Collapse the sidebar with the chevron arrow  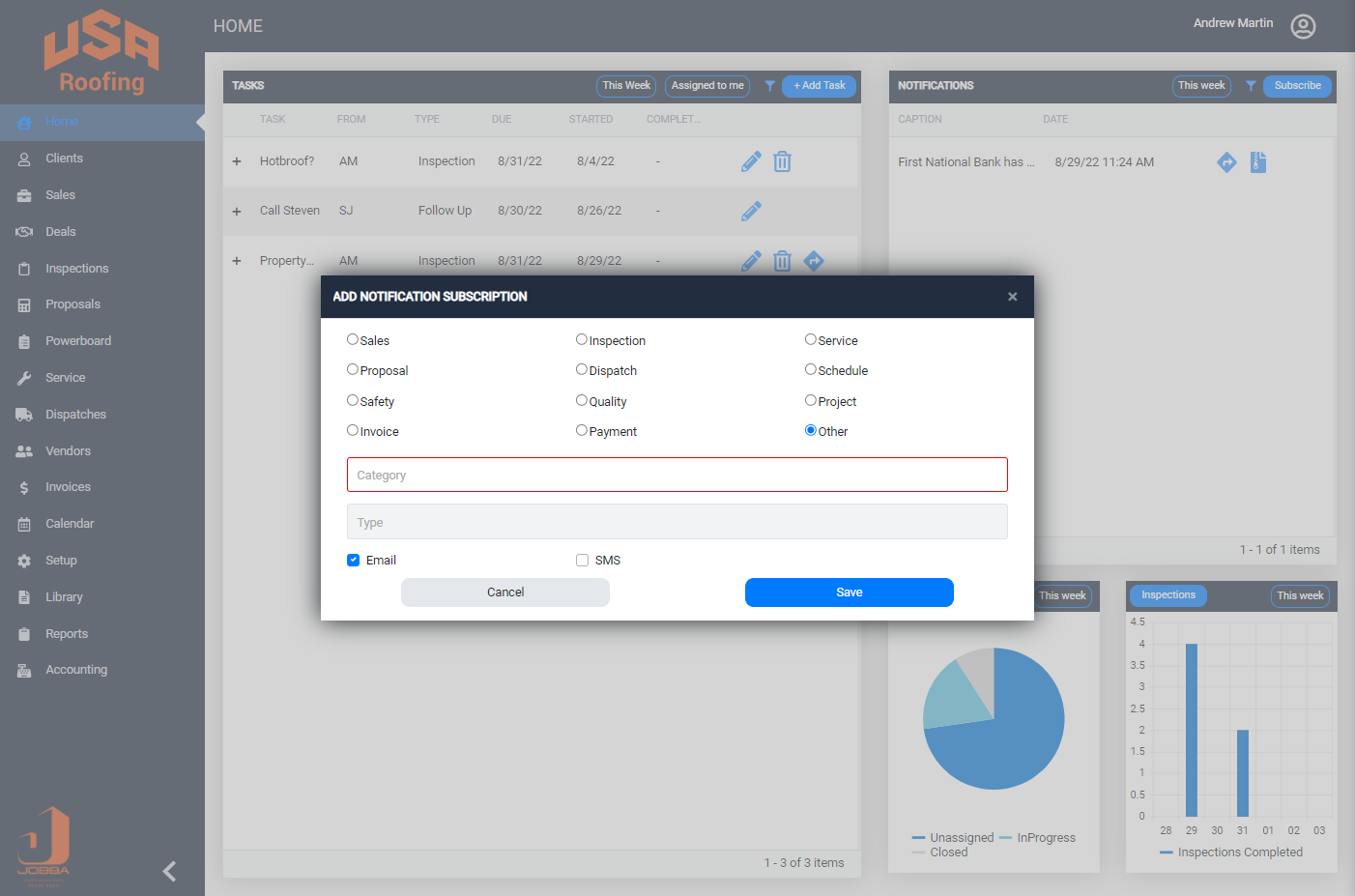169,871
